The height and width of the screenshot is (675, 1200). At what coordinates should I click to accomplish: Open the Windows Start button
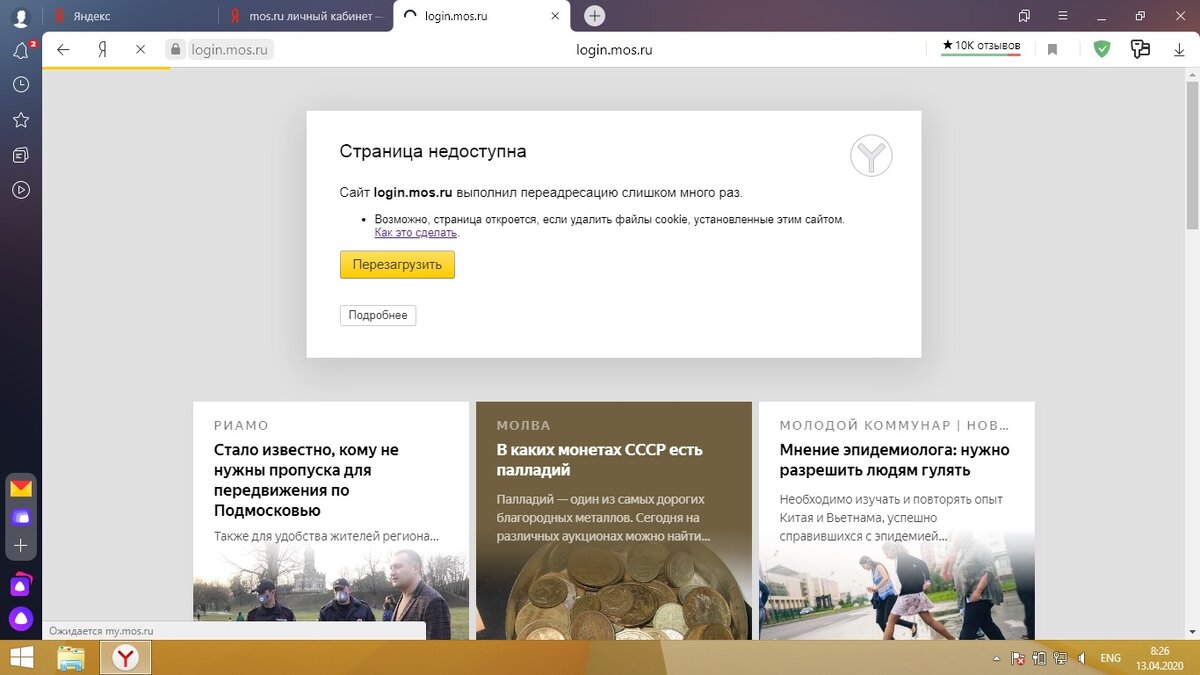[x=20, y=657]
